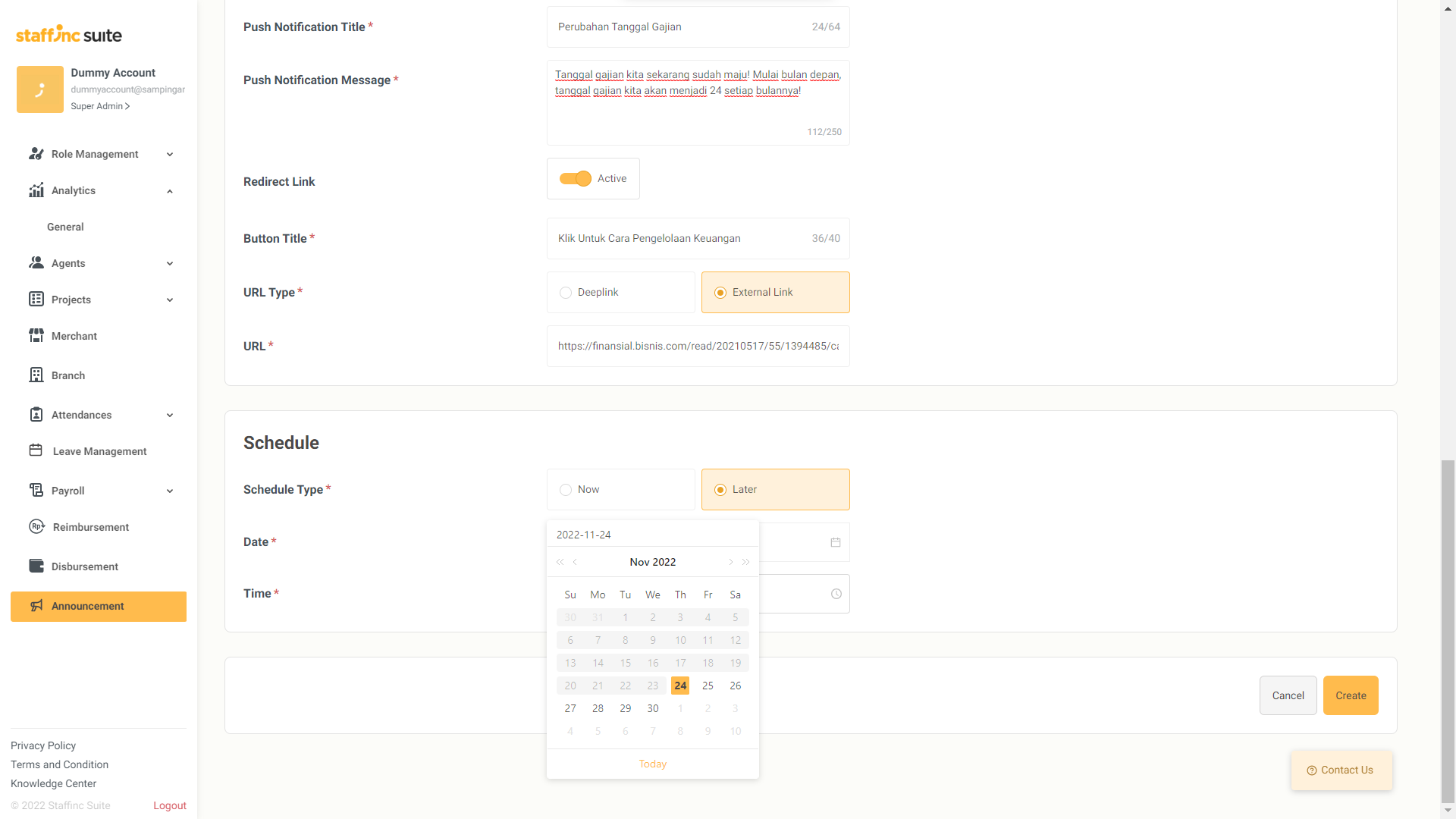Screen dimensions: 1456x819
Task: Open General under Analytics
Action: click(x=65, y=227)
